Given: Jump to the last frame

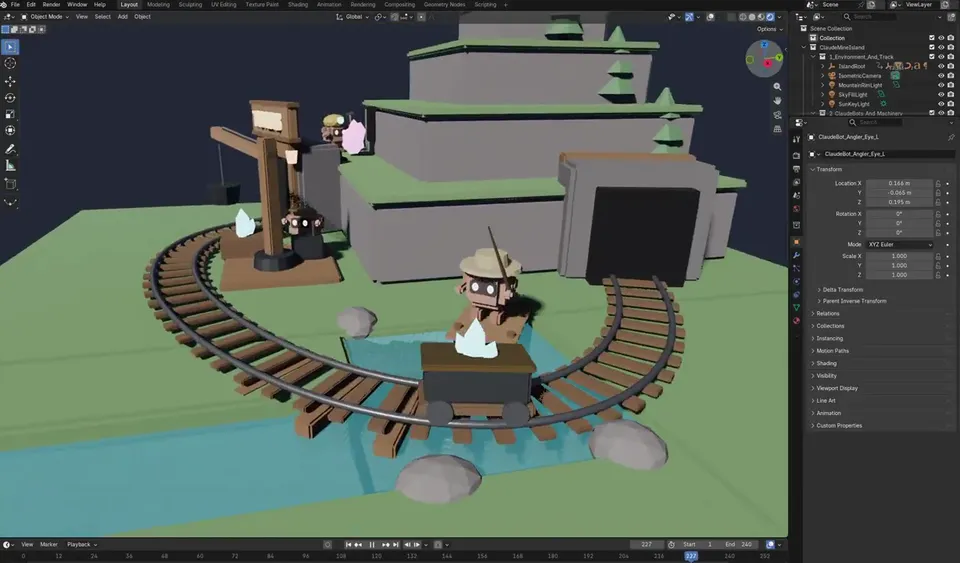Looking at the screenshot, I should 395,545.
